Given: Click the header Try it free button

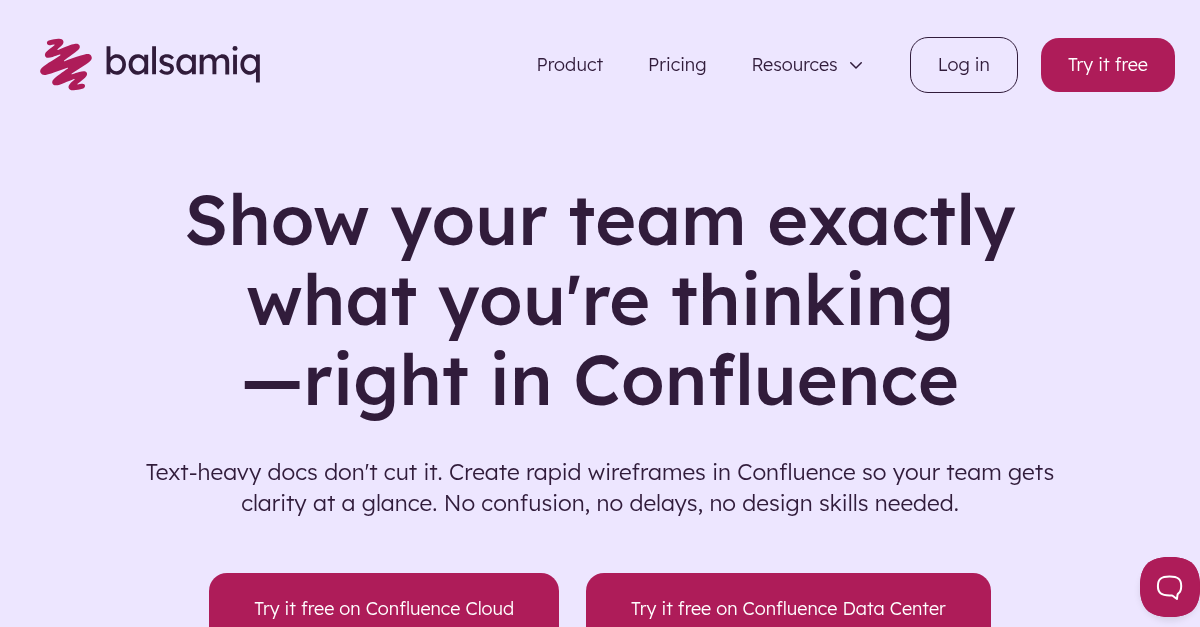Looking at the screenshot, I should point(1107,65).
